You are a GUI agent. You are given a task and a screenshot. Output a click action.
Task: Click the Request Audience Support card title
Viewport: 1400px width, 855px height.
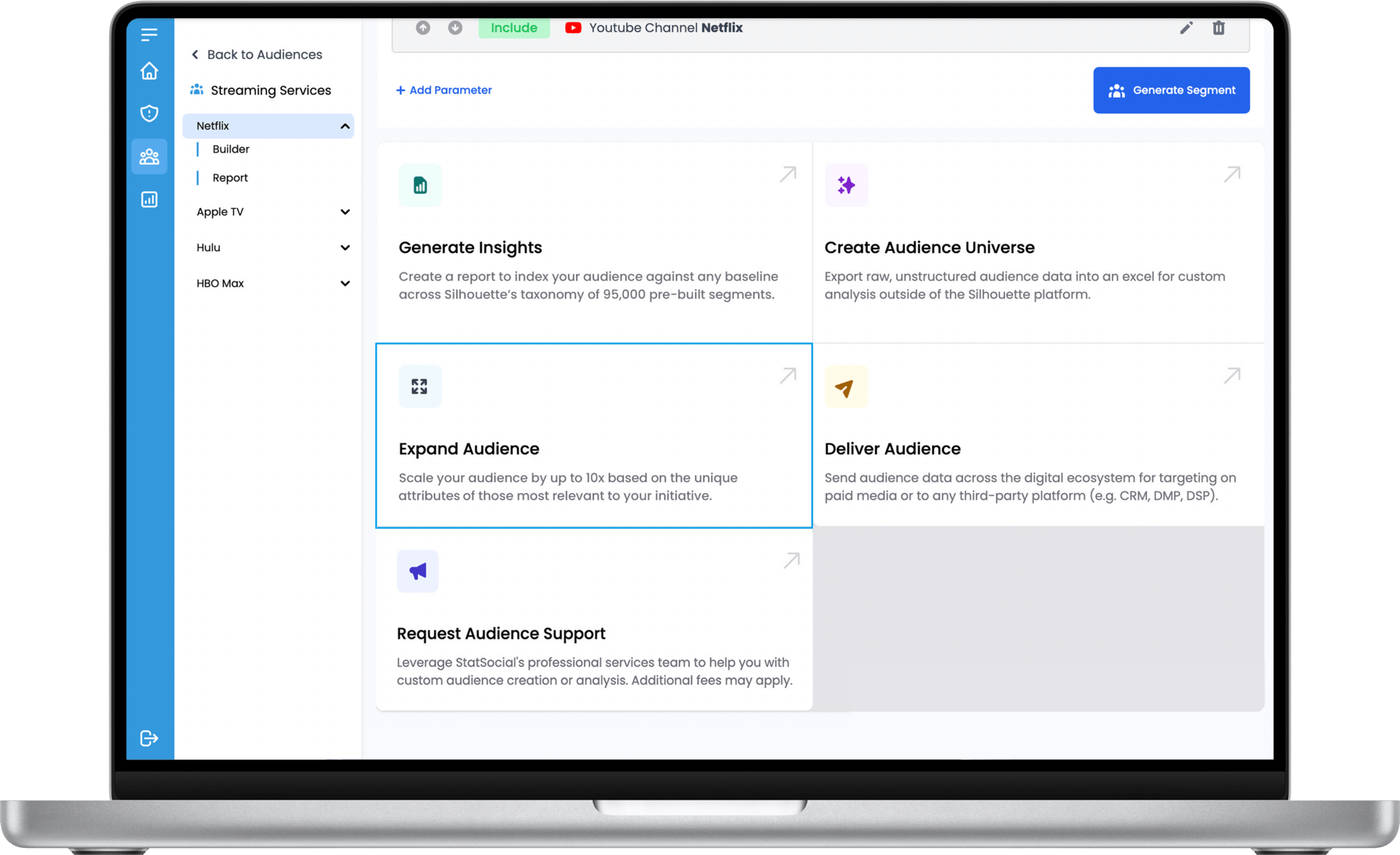tap(501, 633)
